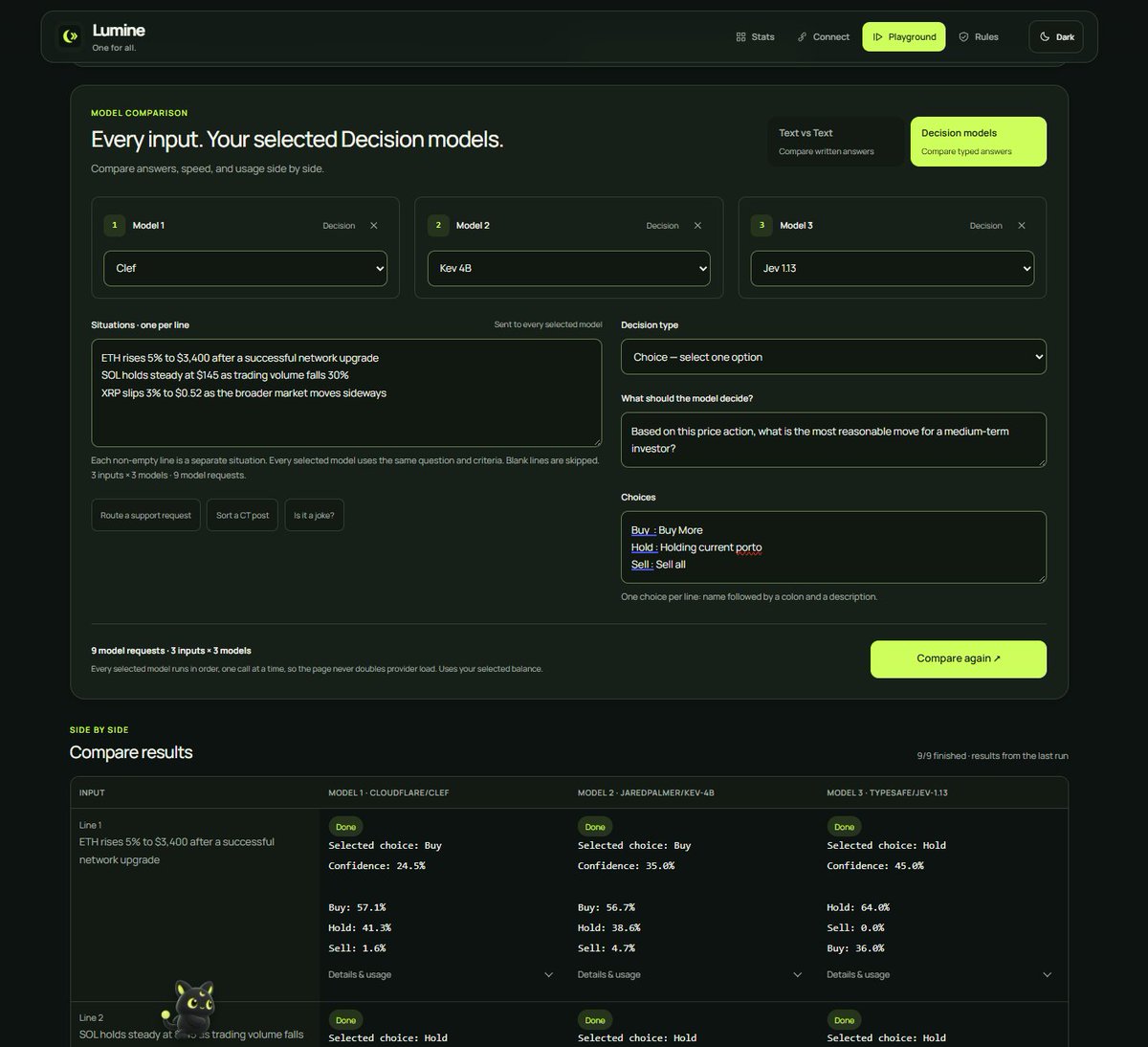Click the Lumine logo icon
Screen dimensions: 1148x1047
(69, 36)
